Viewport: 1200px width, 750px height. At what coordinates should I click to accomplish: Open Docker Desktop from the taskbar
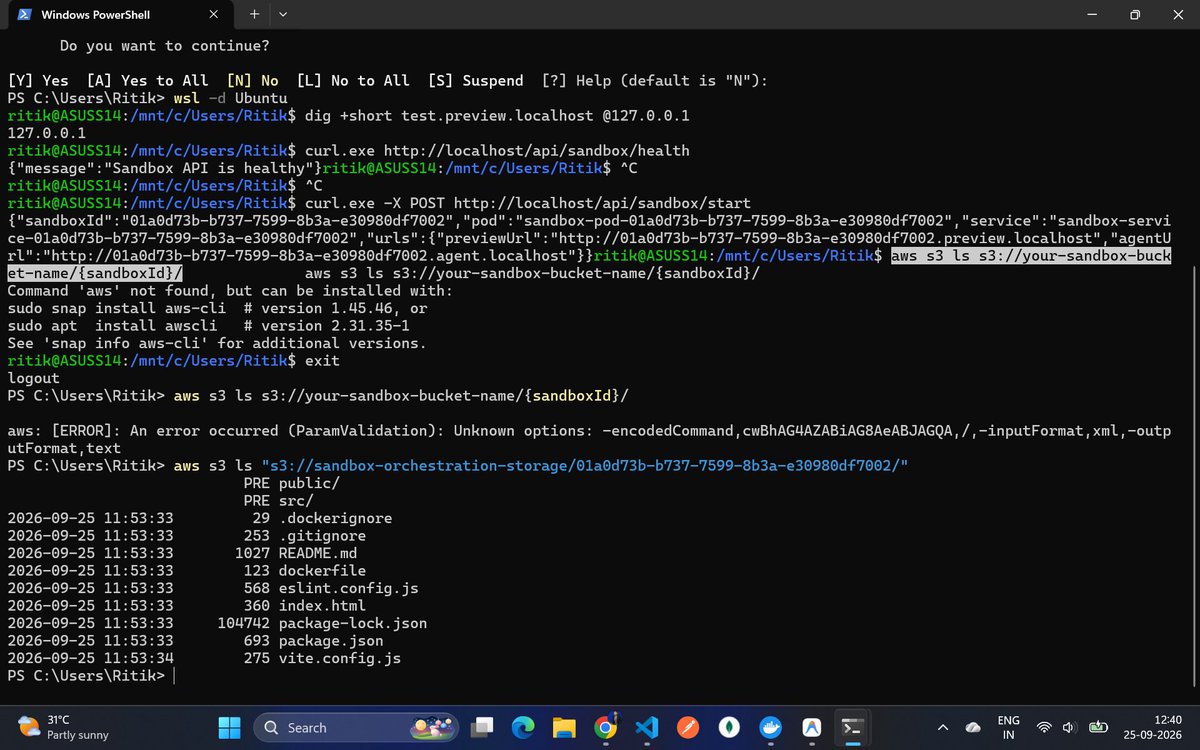click(x=771, y=727)
